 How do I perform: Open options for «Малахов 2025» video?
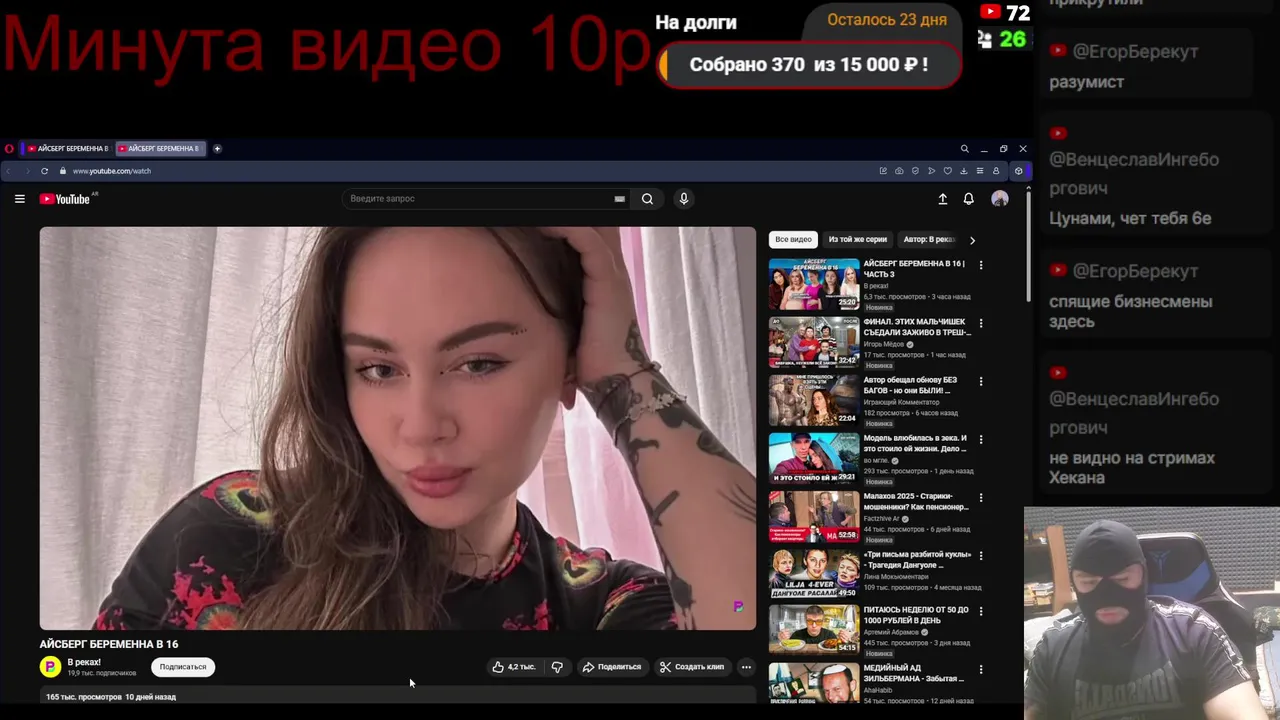tap(981, 497)
